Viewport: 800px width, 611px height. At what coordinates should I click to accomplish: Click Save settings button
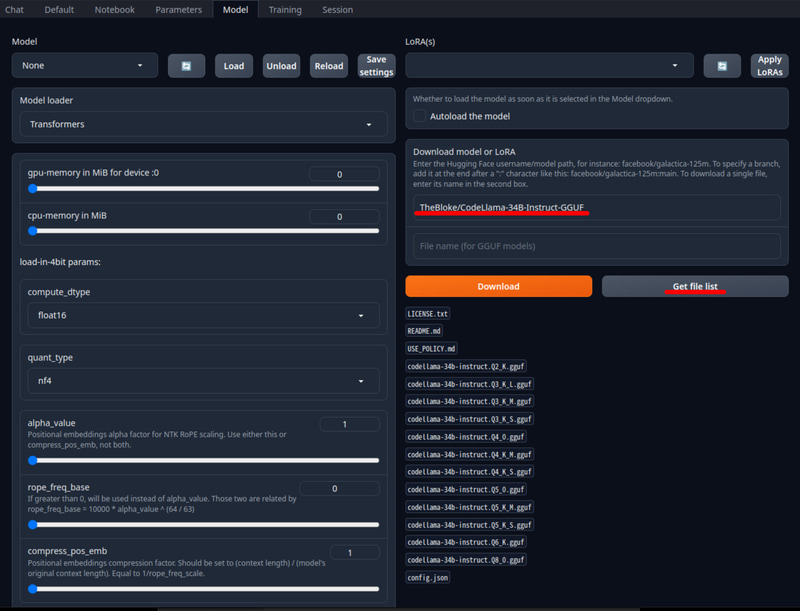(376, 66)
